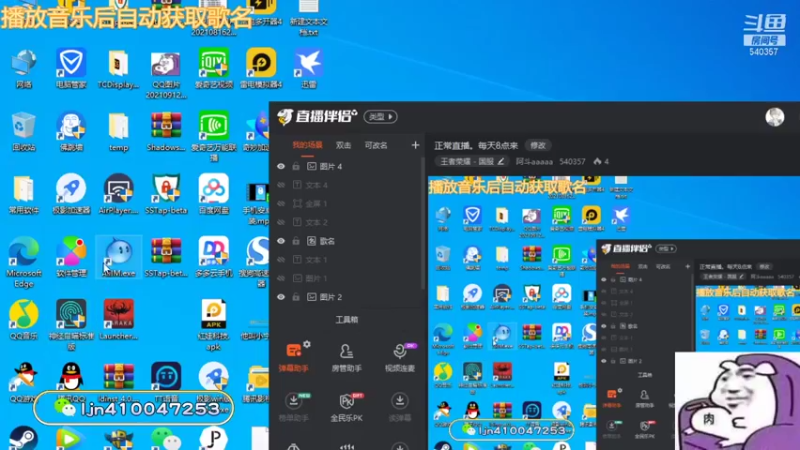800x450 pixels.
Task: Open 爱奇艺视频 desktop shortcut
Action: [214, 69]
